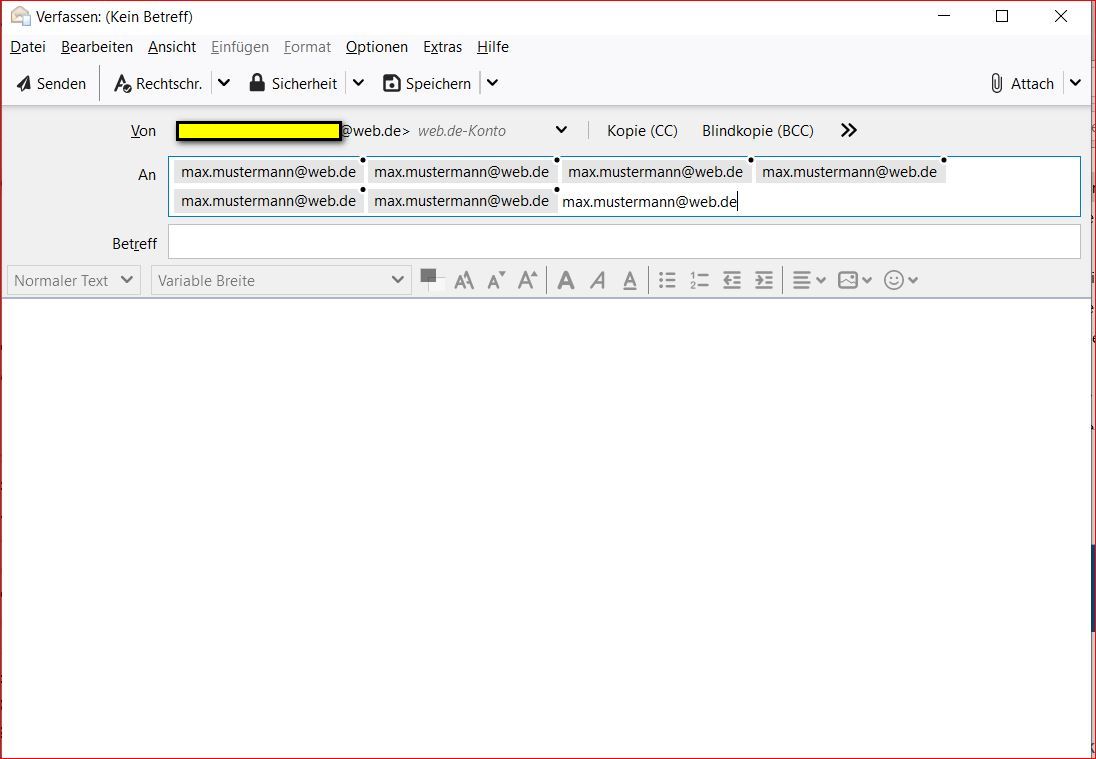Open the Rechtschr. spell check tool

point(158,84)
